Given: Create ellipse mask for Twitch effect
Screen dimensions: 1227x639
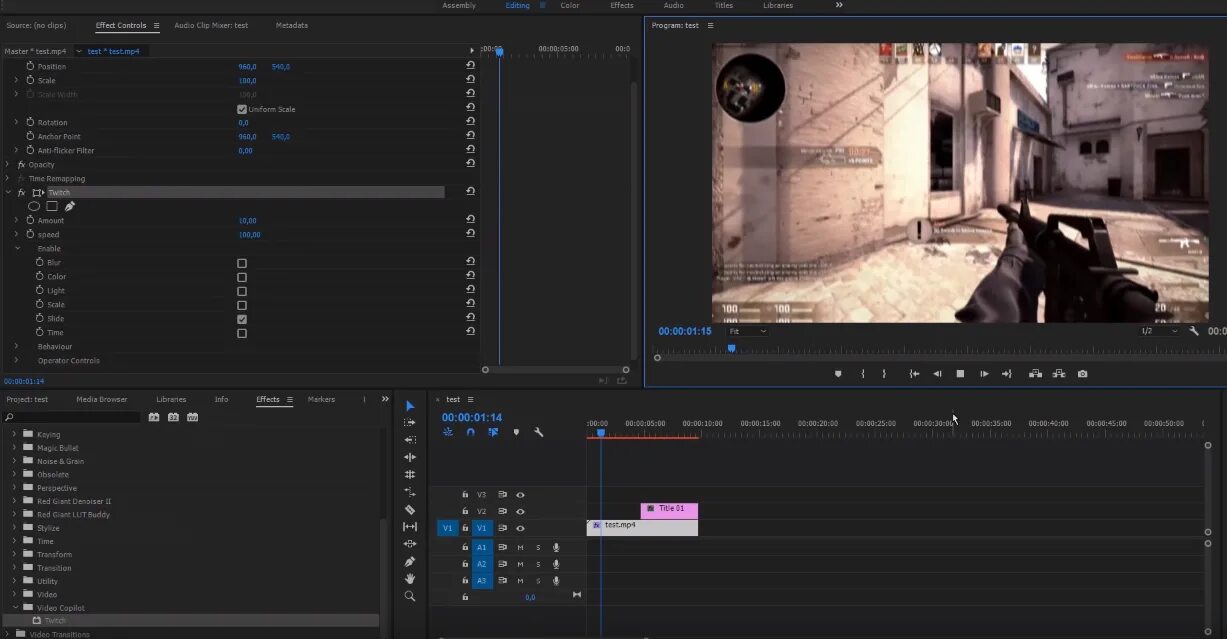Looking at the screenshot, I should click(x=34, y=206).
